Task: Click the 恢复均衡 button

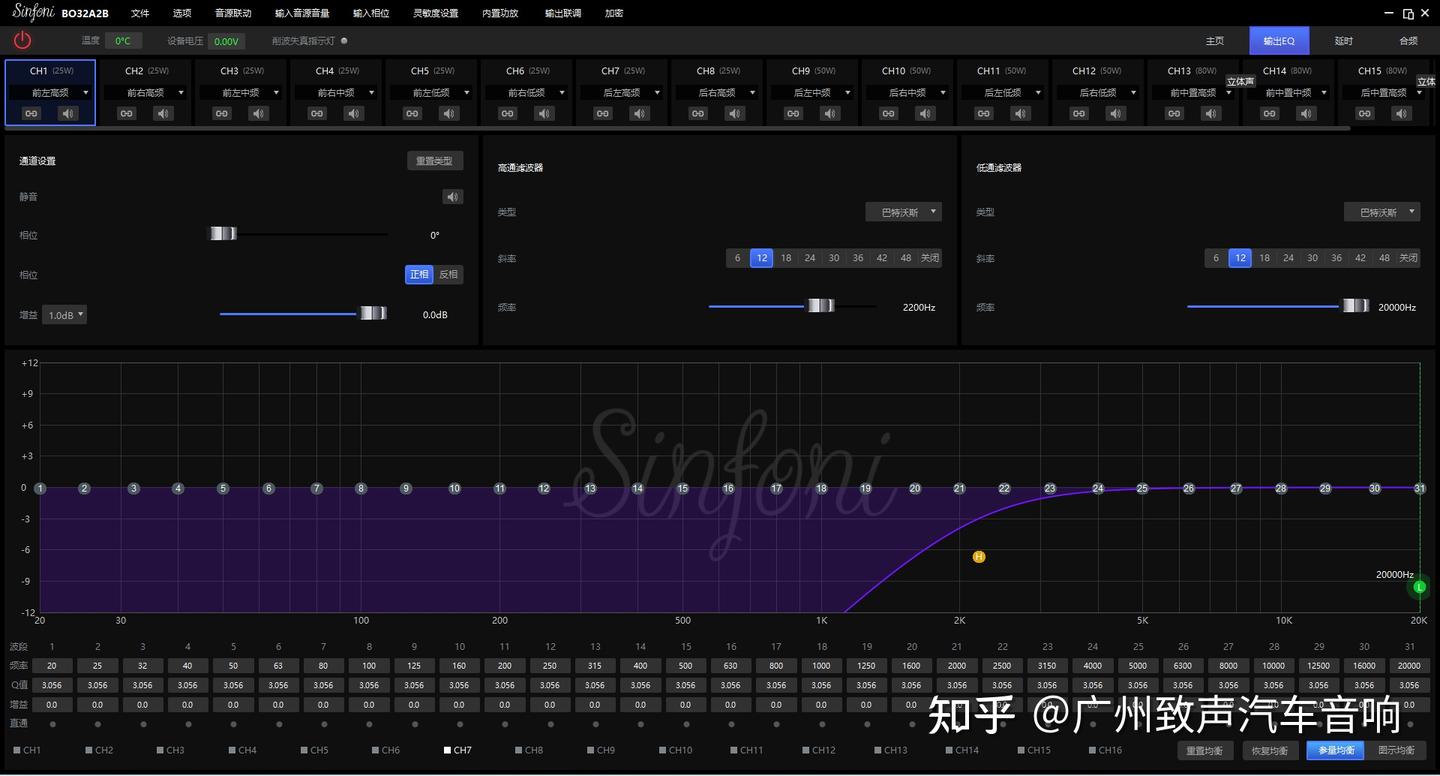Action: point(1269,750)
